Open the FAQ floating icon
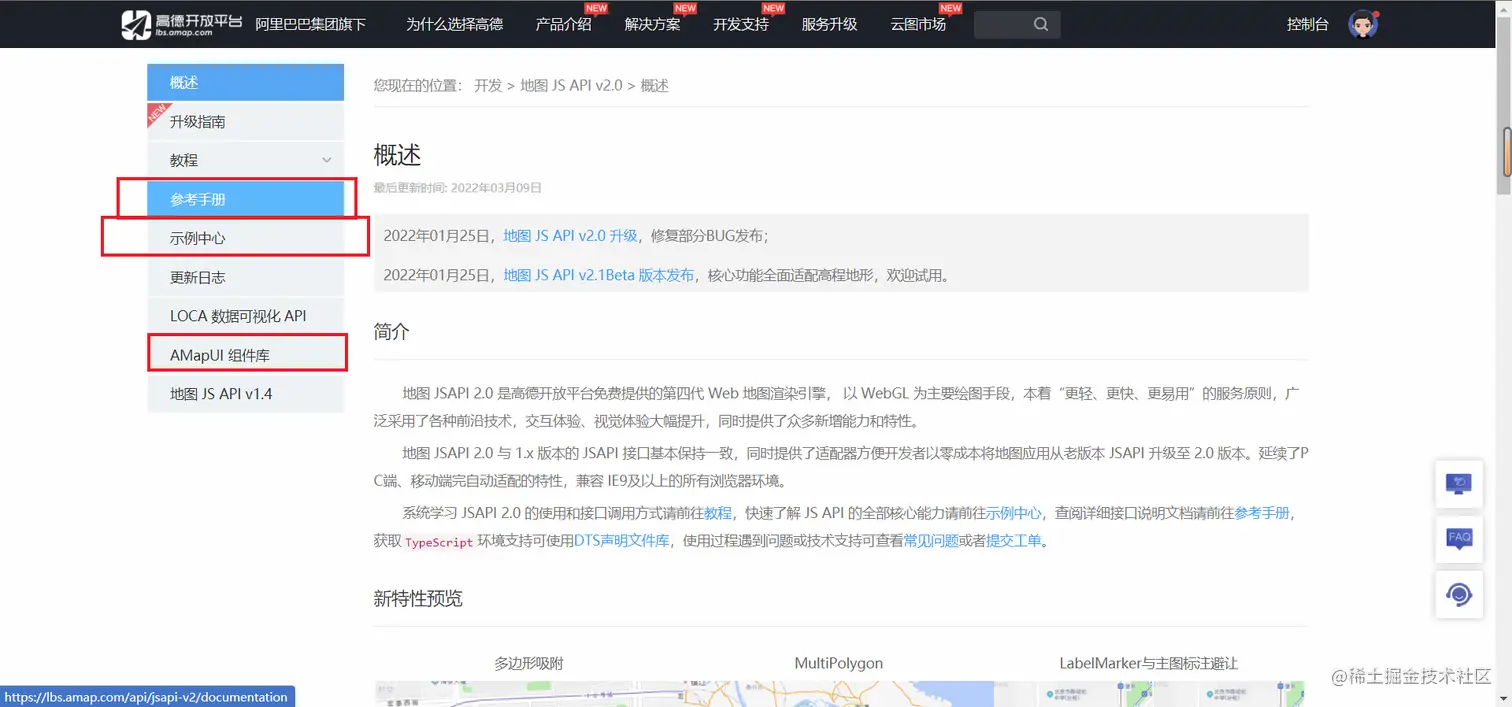Viewport: 1512px width, 707px height. click(1459, 540)
